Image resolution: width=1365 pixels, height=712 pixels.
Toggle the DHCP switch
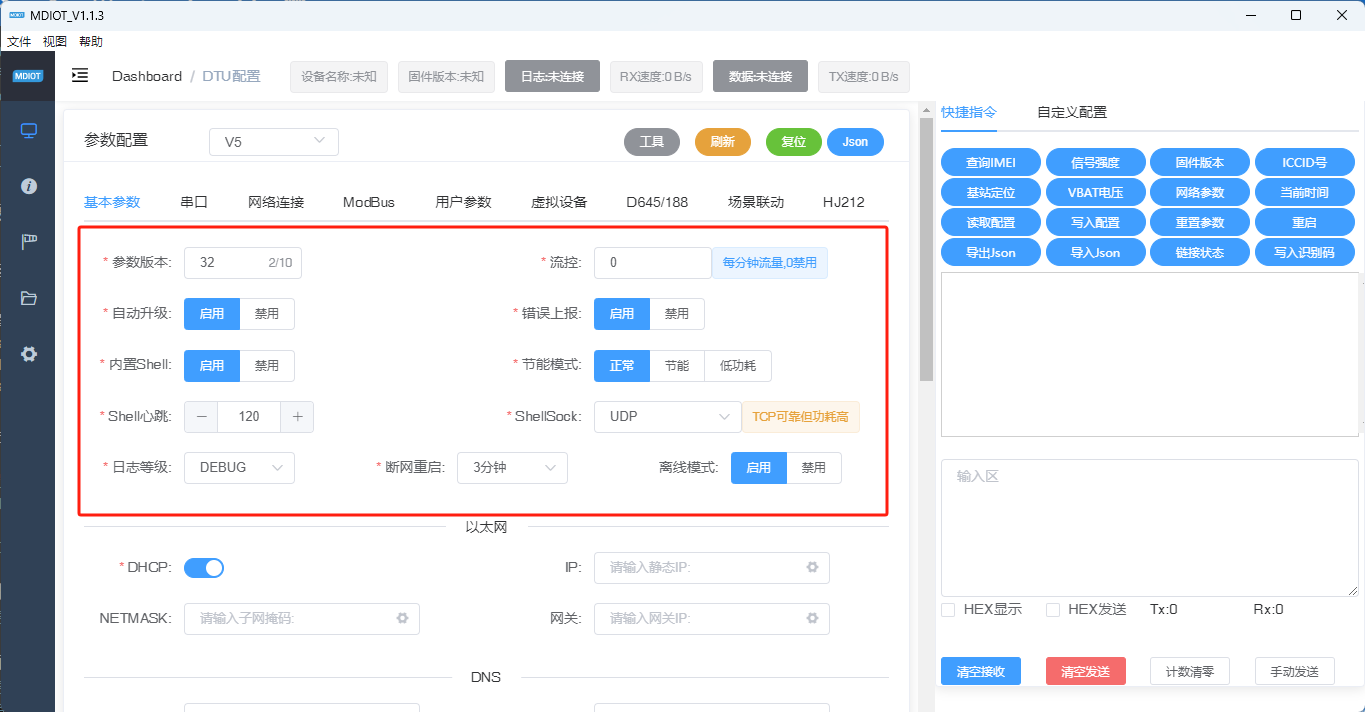204,568
